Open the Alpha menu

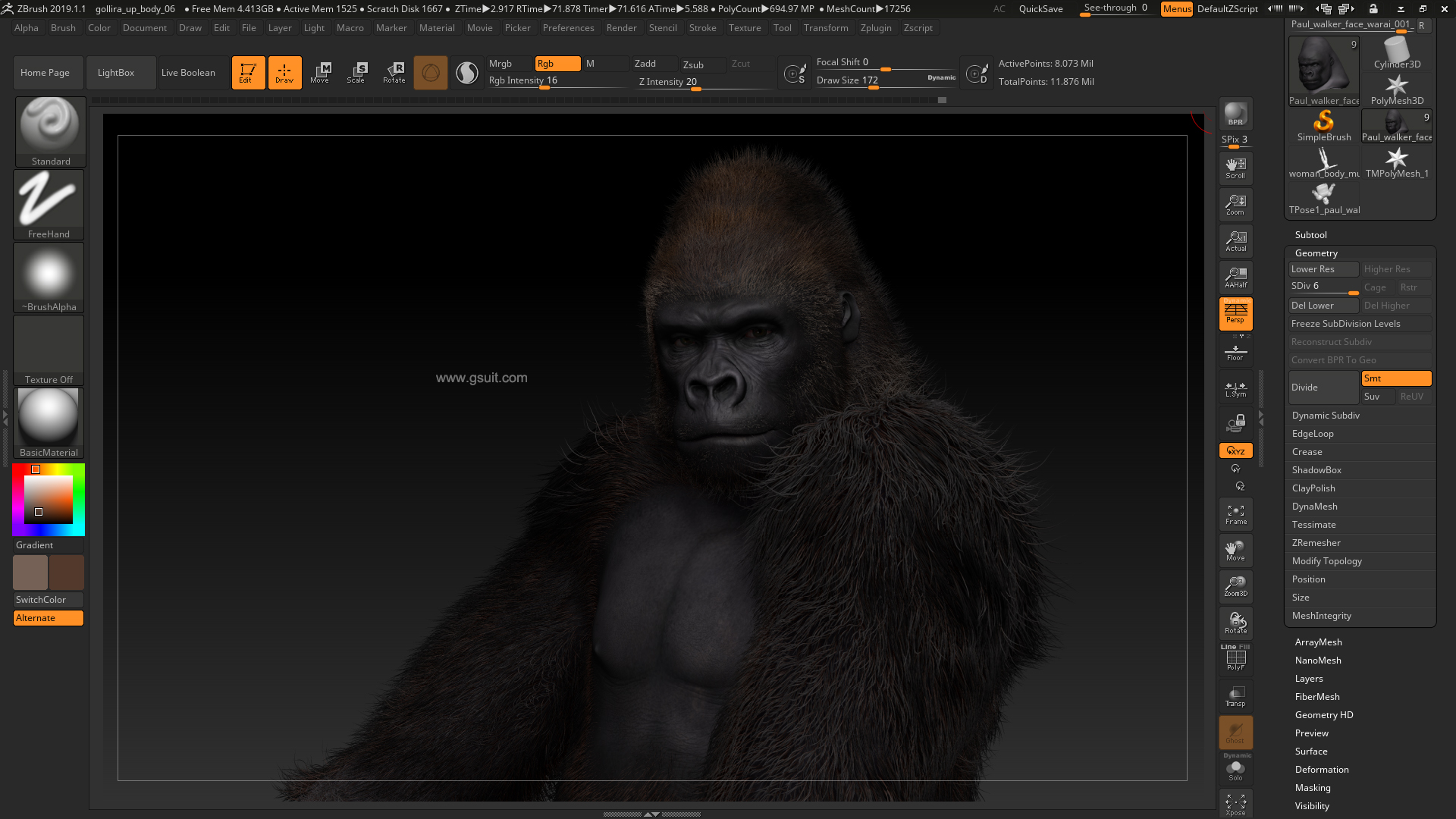[x=27, y=28]
